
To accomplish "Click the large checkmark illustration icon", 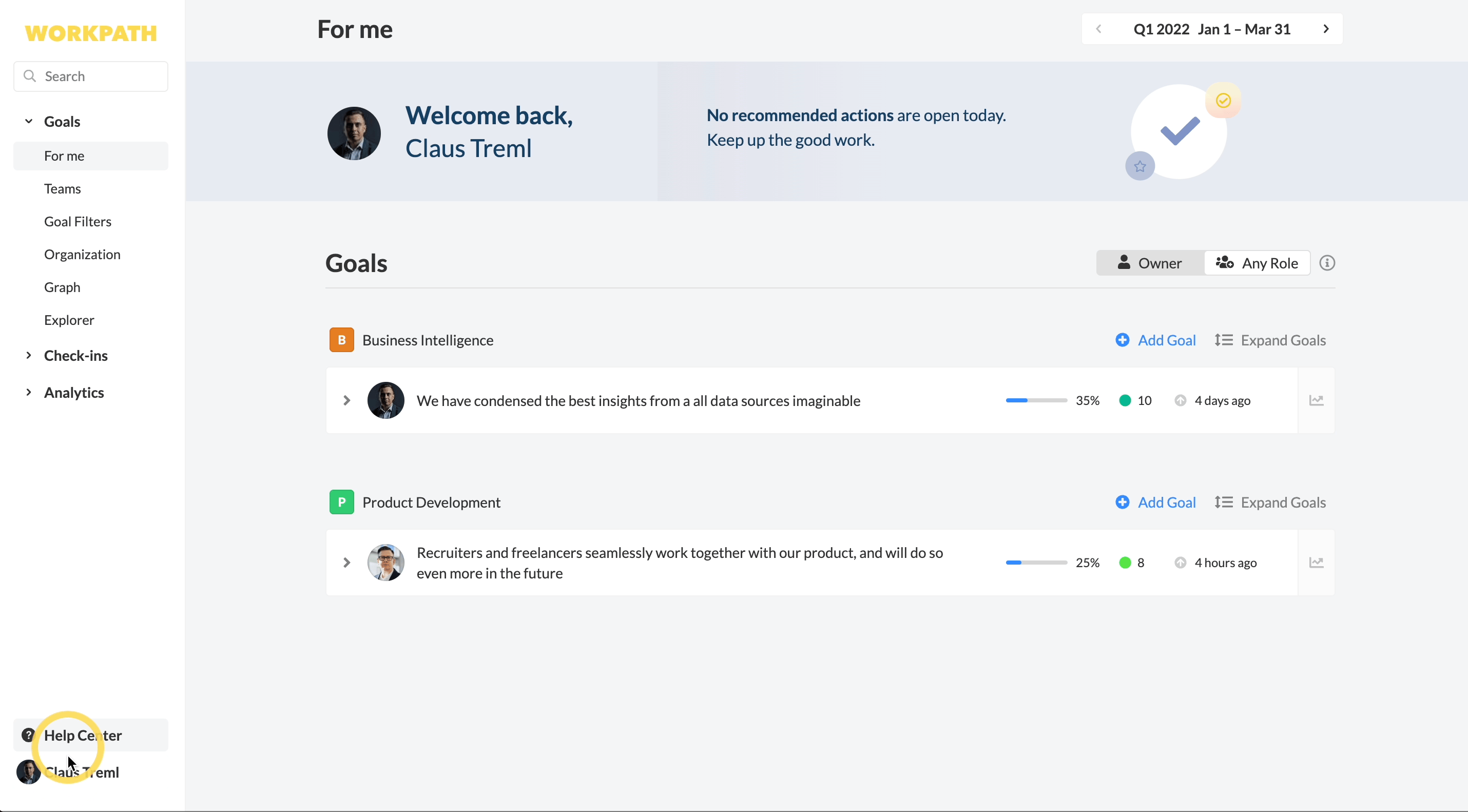I will 1180,131.
